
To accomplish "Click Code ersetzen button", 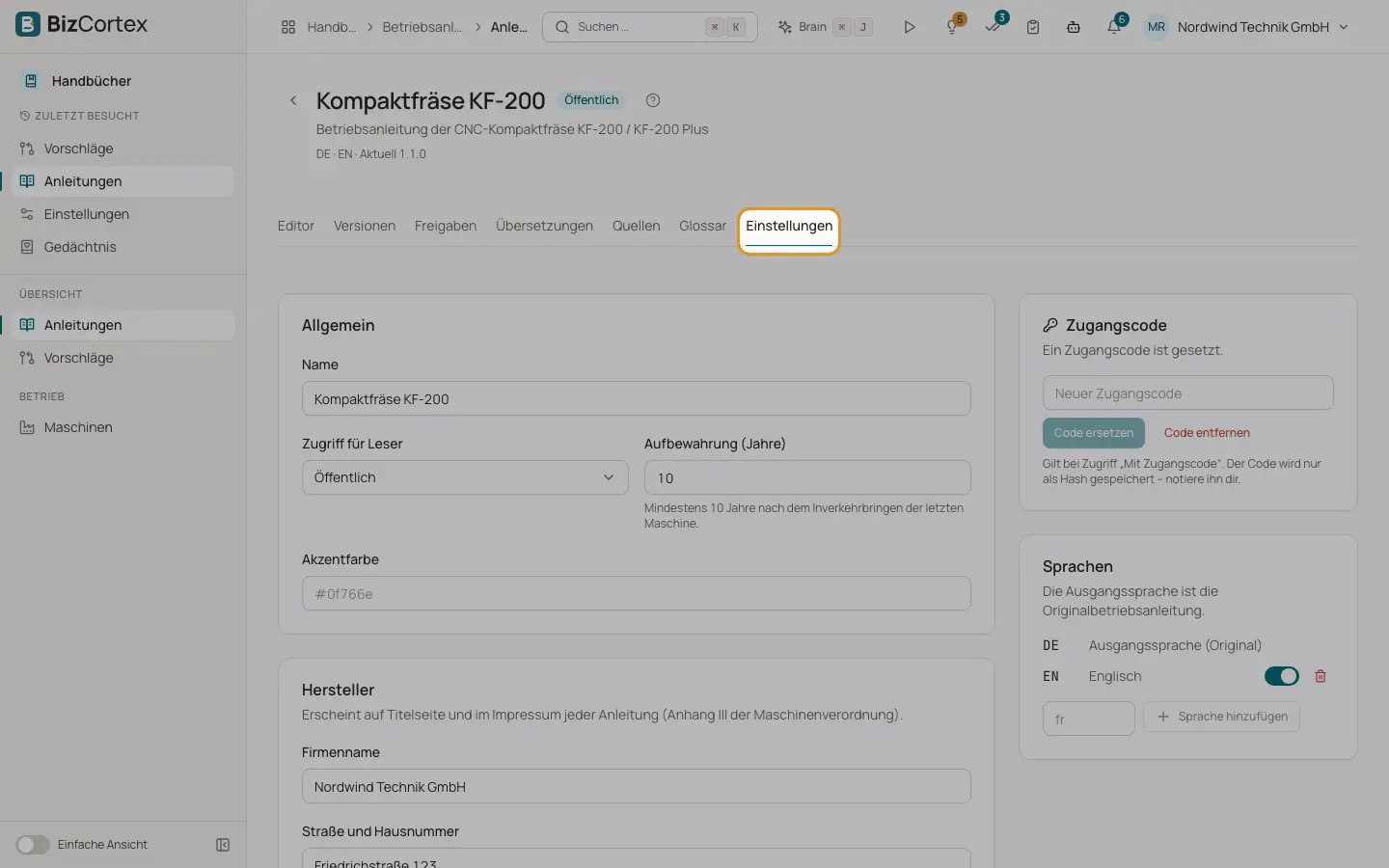I will 1094,433.
